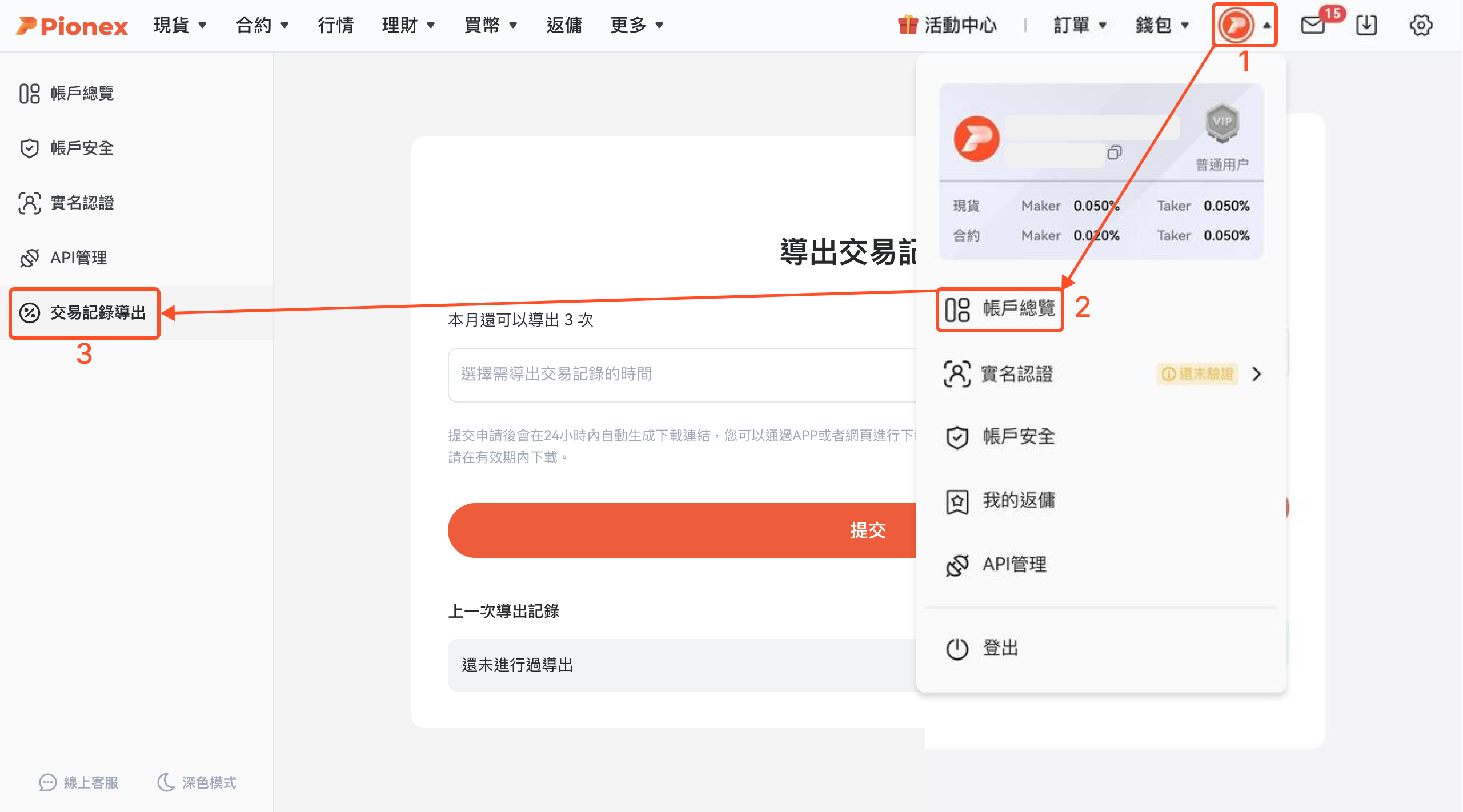This screenshot has width=1463, height=812.
Task: Select 實名認證 in the left sidebar
Action: [x=137, y=203]
